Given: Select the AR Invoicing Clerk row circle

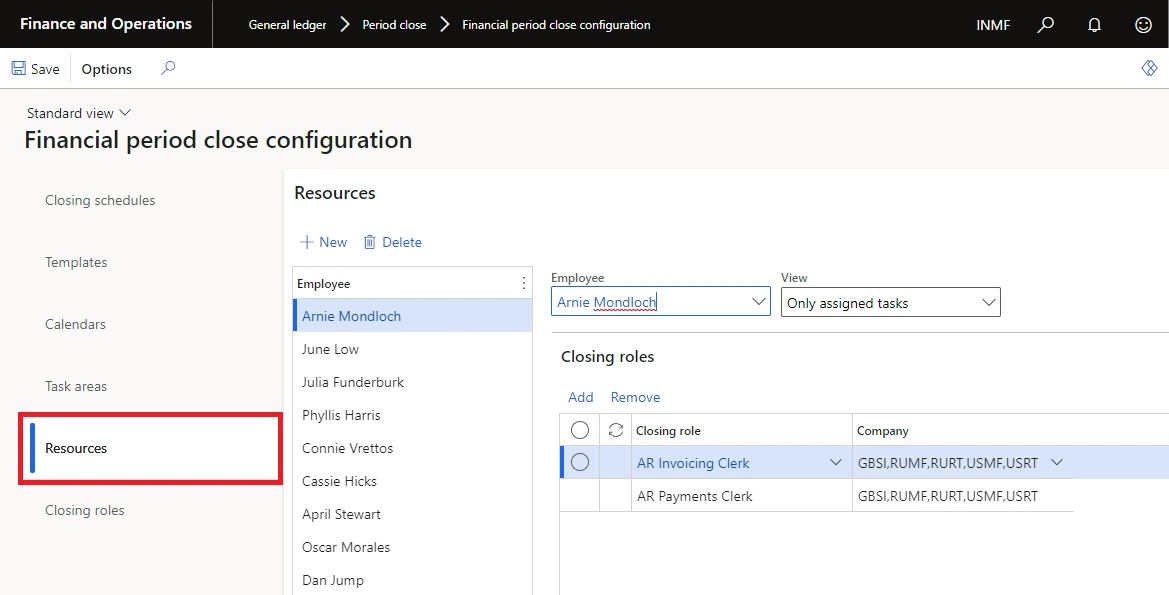Looking at the screenshot, I should 580,463.
